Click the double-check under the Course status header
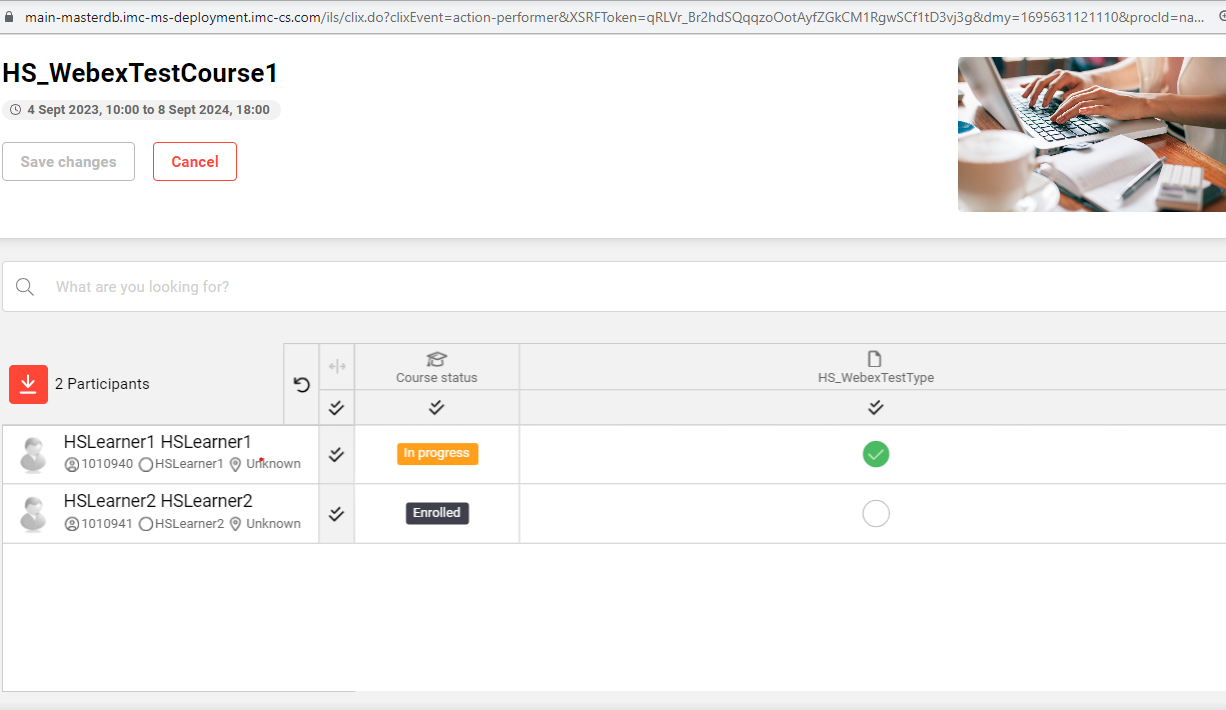 tap(436, 407)
